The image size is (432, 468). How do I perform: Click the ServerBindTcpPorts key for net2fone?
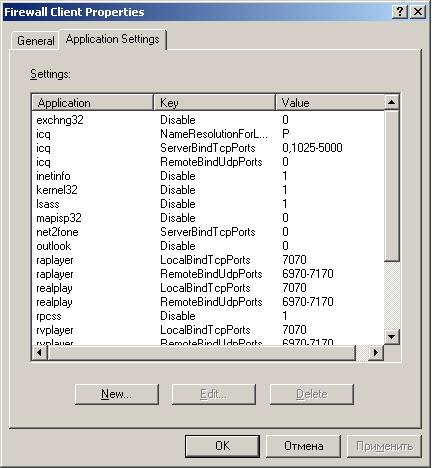click(x=208, y=232)
